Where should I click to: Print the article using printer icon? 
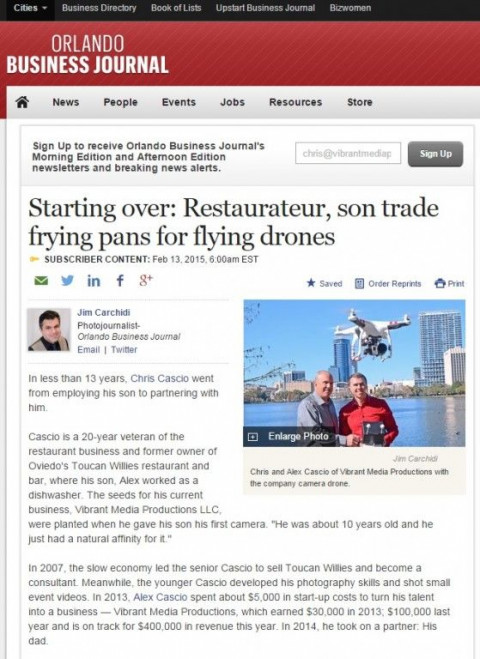[x=440, y=283]
